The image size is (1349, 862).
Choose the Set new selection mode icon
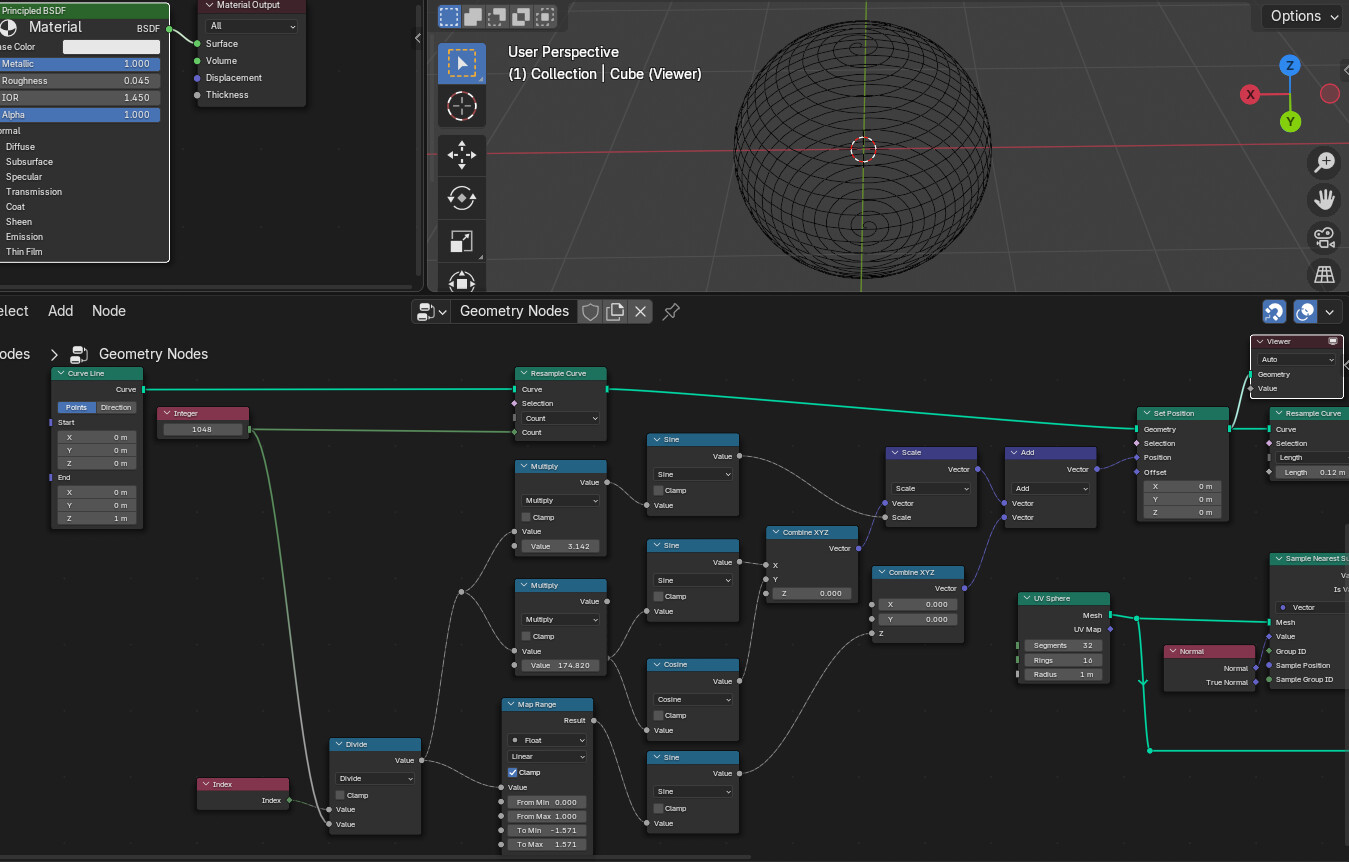click(x=449, y=16)
